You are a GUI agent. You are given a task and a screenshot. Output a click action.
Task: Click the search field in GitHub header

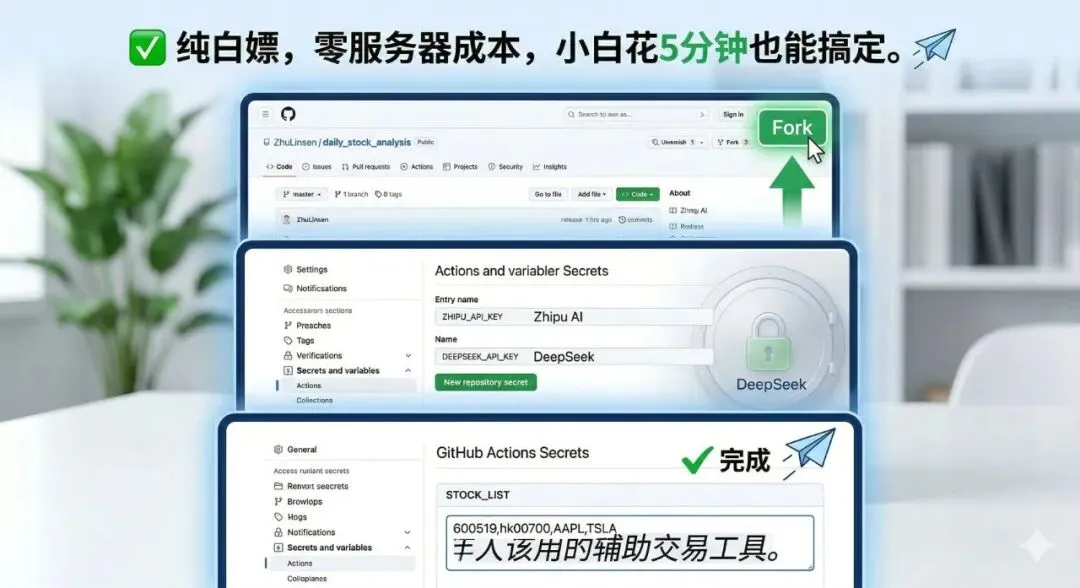pos(636,114)
